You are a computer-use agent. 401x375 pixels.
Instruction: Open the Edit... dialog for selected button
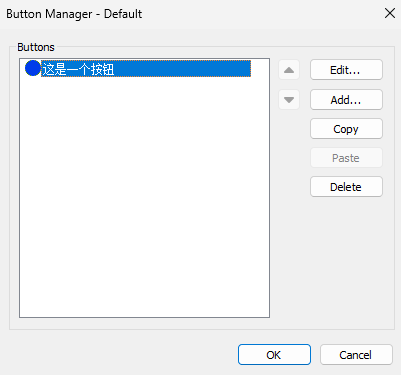click(x=346, y=70)
